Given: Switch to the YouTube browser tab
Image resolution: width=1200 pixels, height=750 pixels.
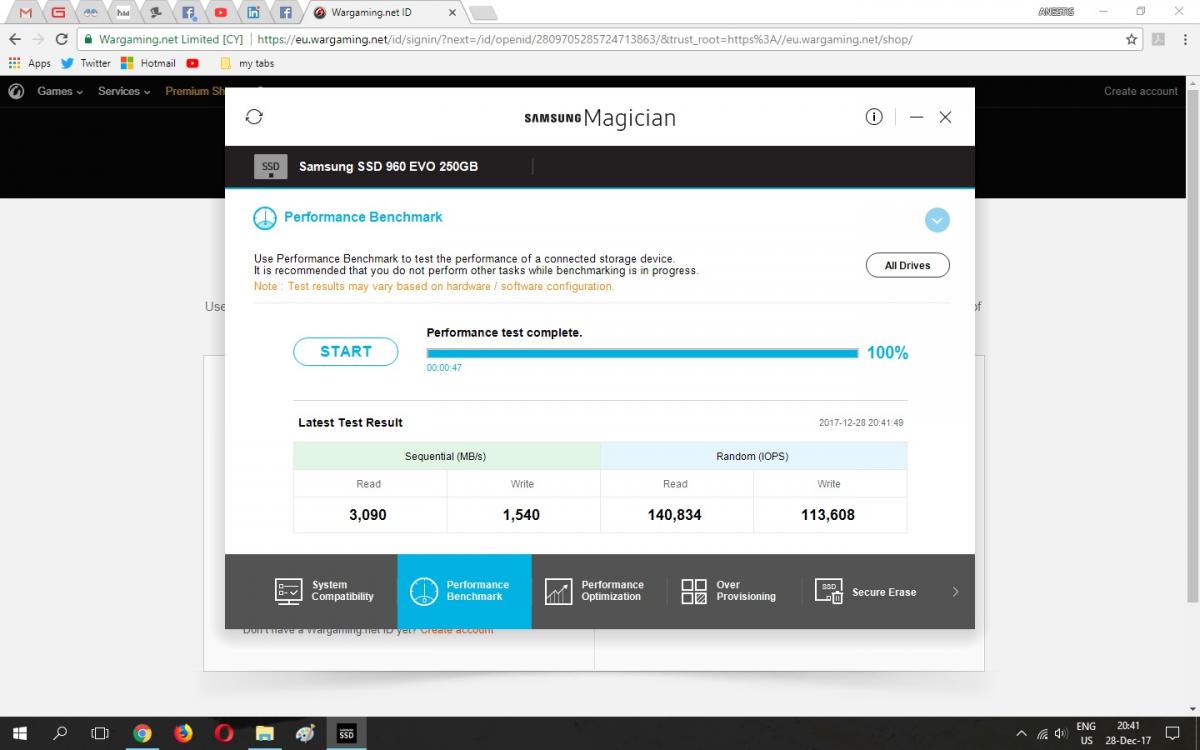Looking at the screenshot, I should [221, 13].
